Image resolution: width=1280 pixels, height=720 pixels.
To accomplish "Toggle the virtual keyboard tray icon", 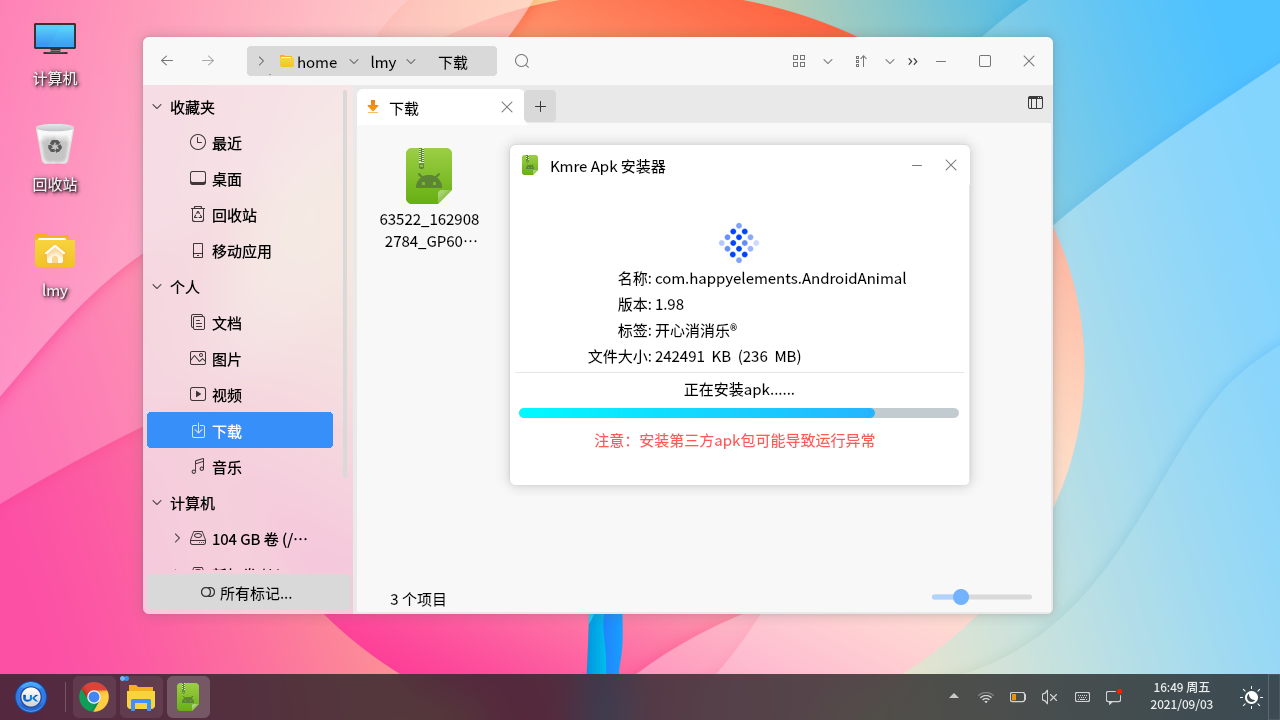I will [1081, 697].
